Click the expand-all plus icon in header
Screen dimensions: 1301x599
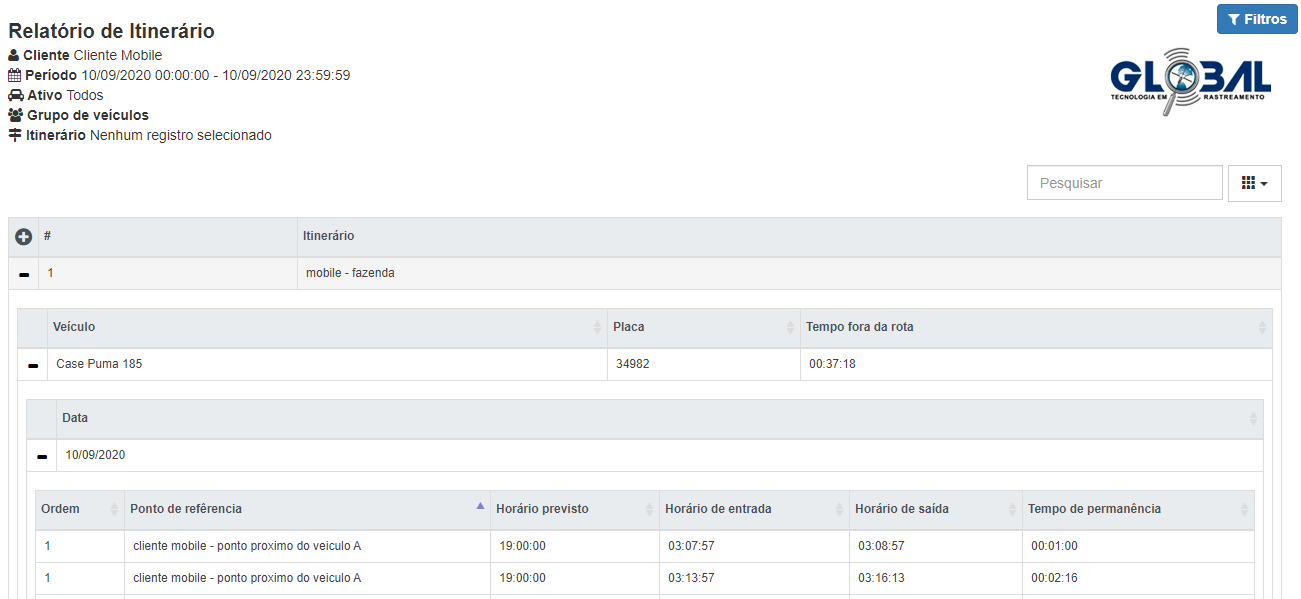pos(24,237)
